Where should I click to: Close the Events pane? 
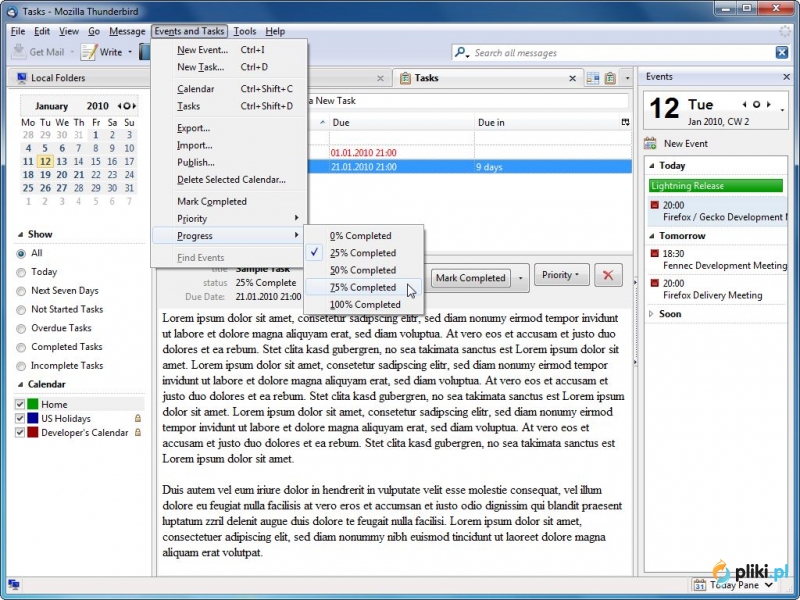tap(786, 77)
